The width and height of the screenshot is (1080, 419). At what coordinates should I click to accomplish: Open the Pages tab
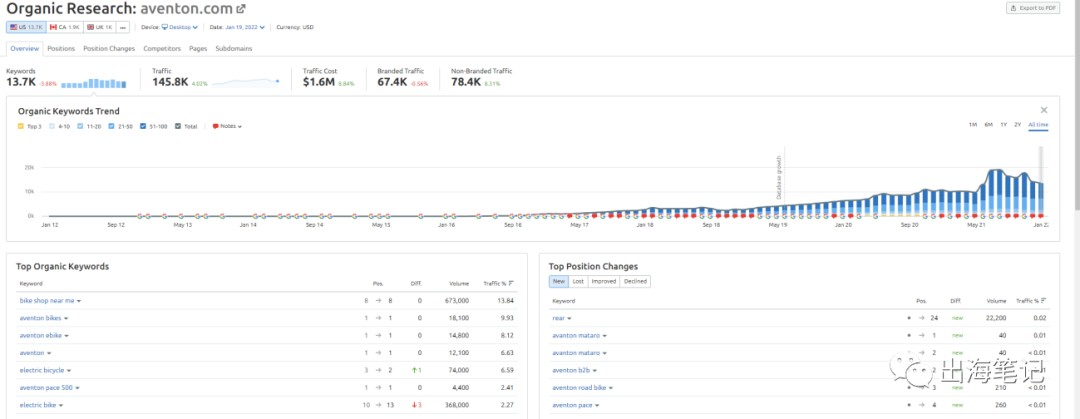click(x=198, y=49)
